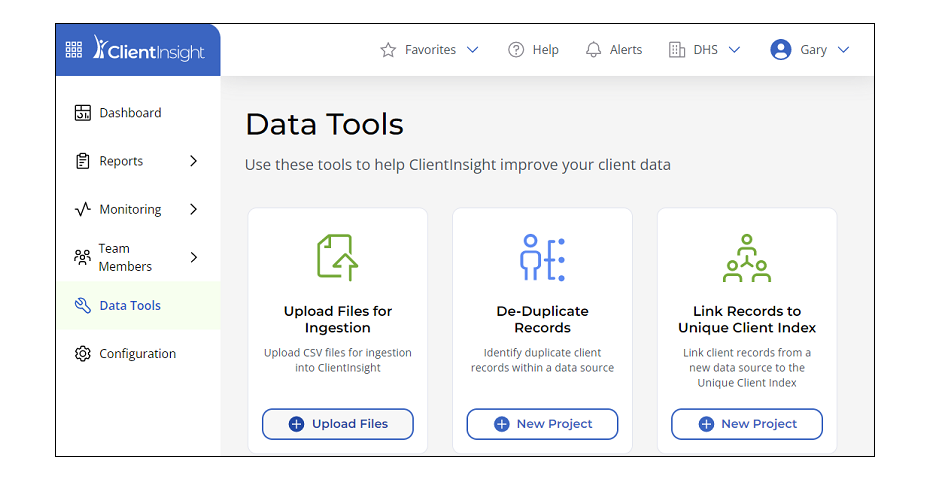Viewport: 930px width, 489px height.
Task: Expand the Reports sidebar submenu
Action: pos(193,161)
